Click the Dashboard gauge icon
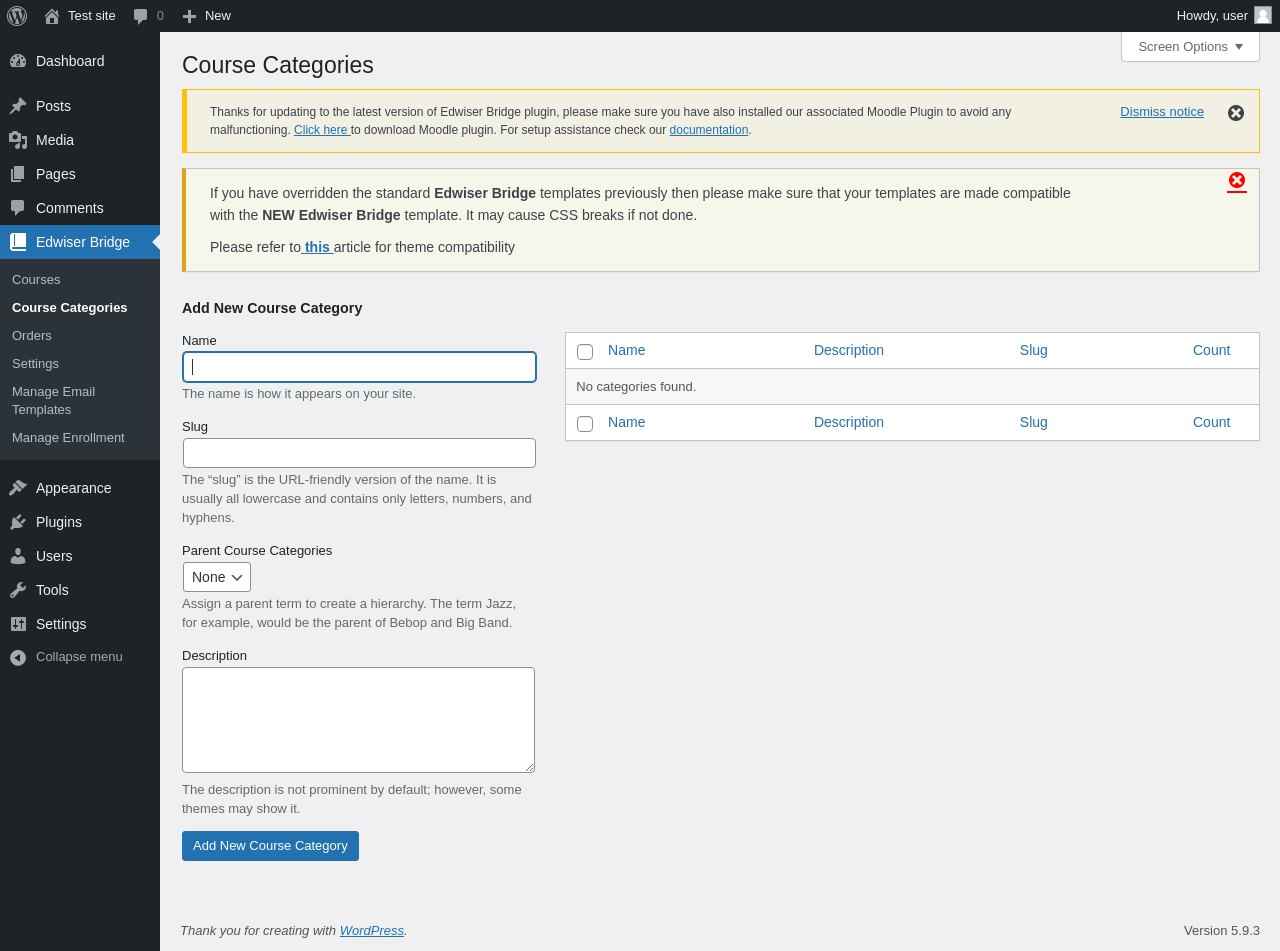Image resolution: width=1280 pixels, height=951 pixels. coord(18,61)
